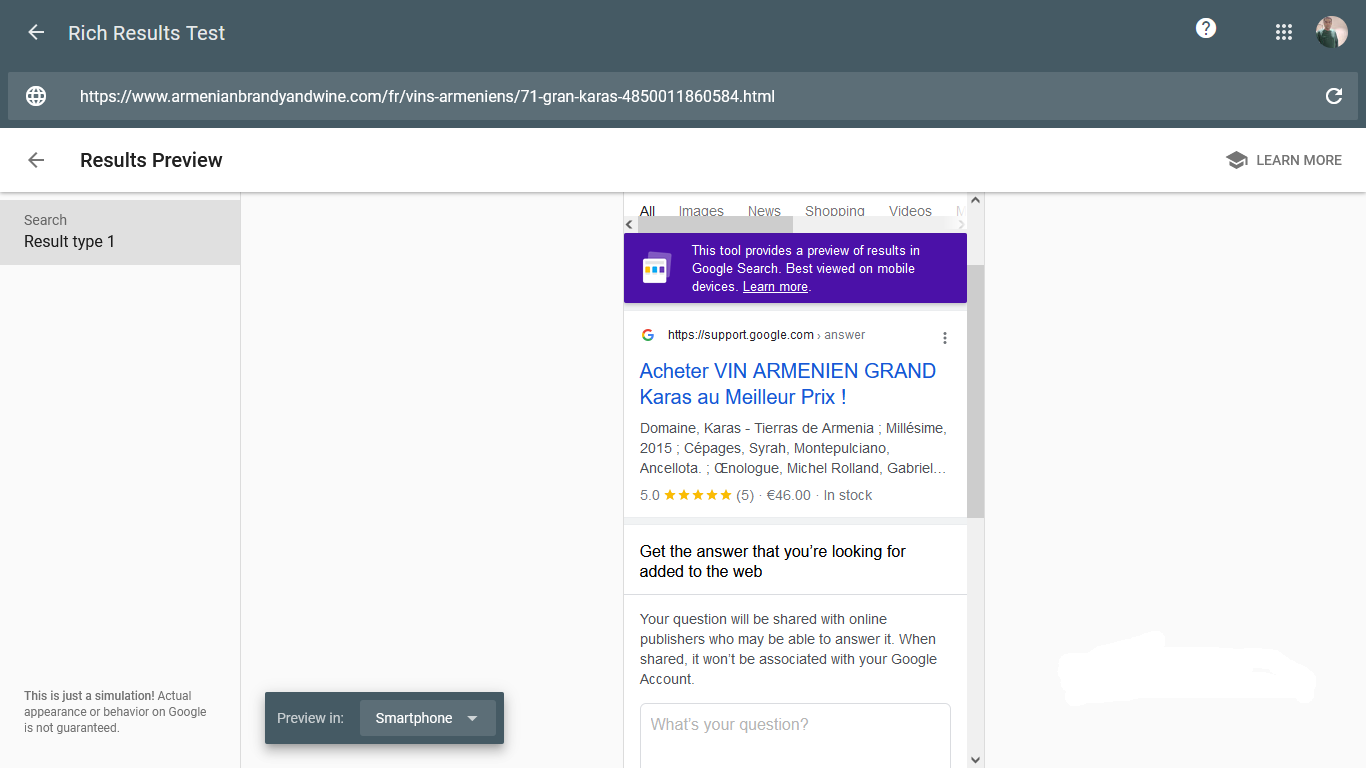Switch to the Shopping search tab
The height and width of the screenshot is (768, 1366).
pos(835,210)
